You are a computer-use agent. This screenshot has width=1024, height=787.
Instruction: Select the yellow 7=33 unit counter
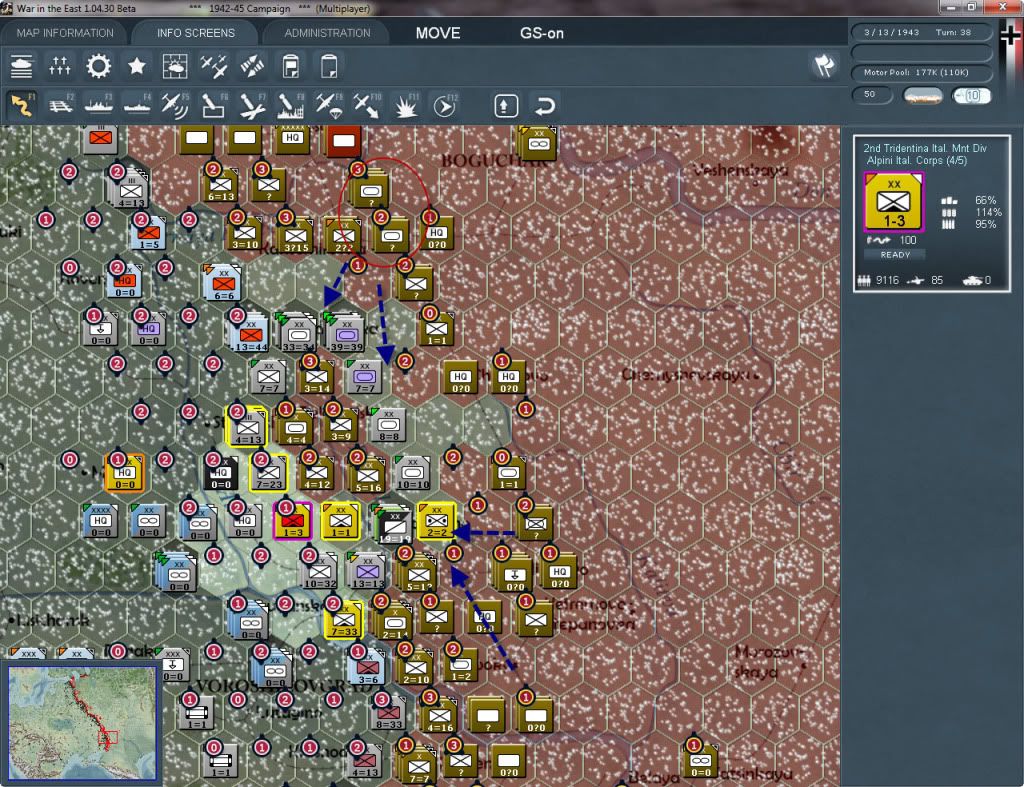coord(344,619)
